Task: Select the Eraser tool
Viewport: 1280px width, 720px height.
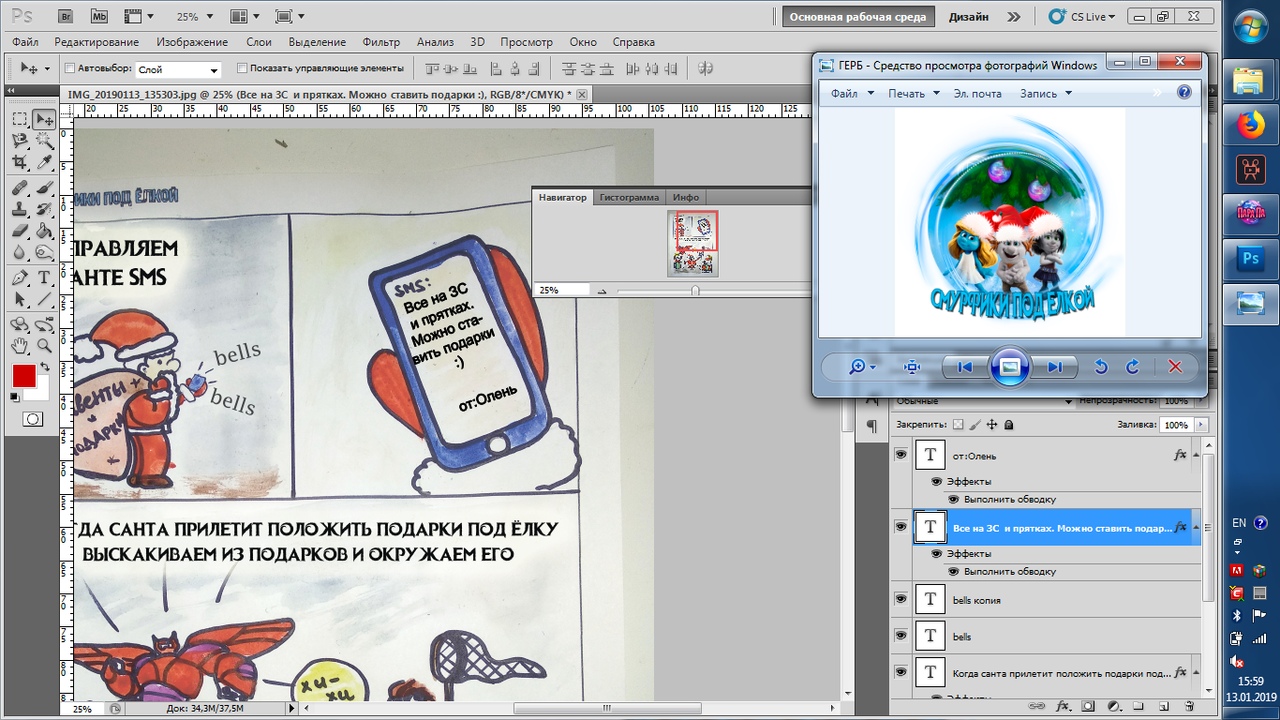Action: (19, 231)
